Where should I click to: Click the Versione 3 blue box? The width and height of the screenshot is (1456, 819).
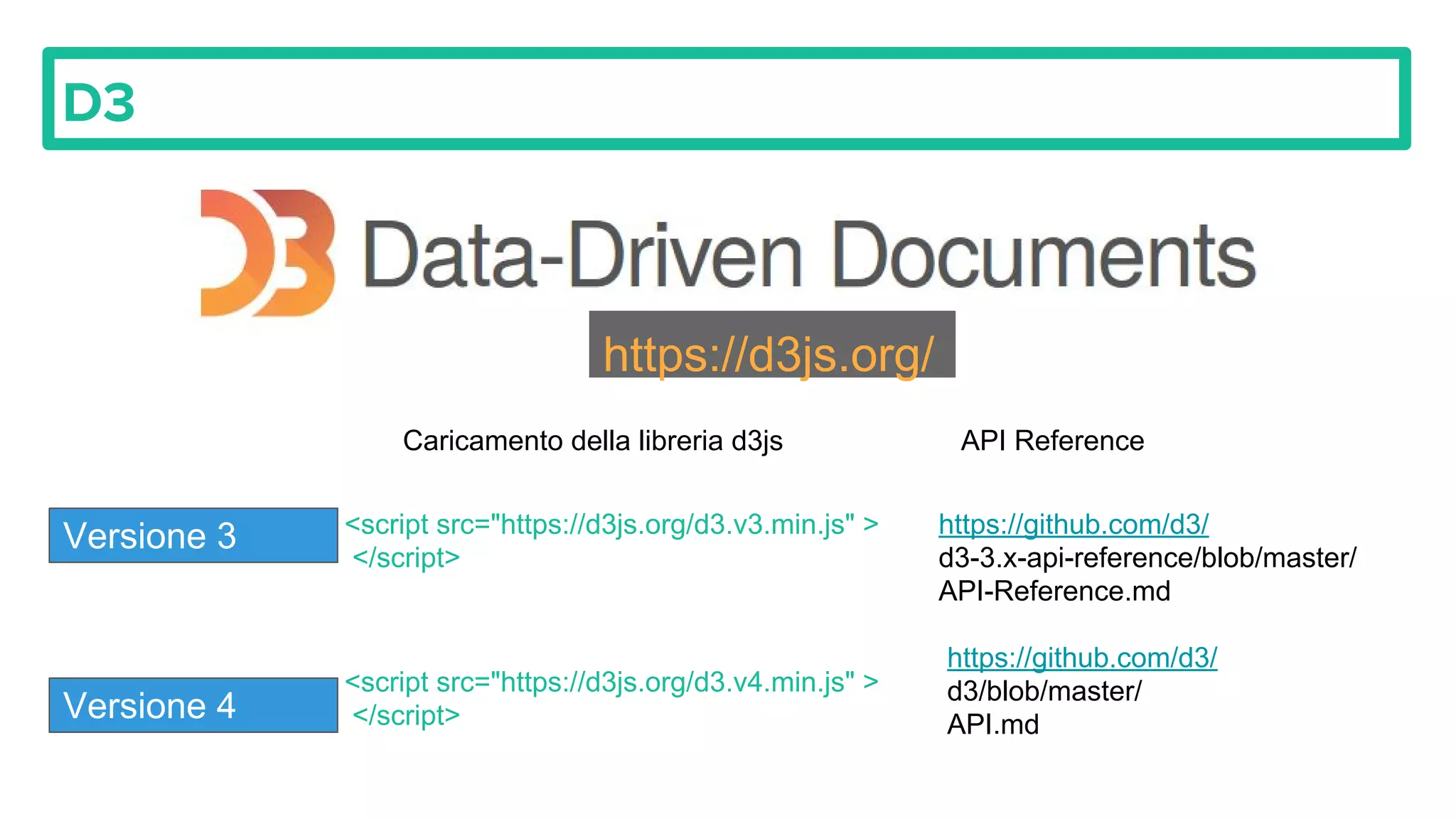193,535
